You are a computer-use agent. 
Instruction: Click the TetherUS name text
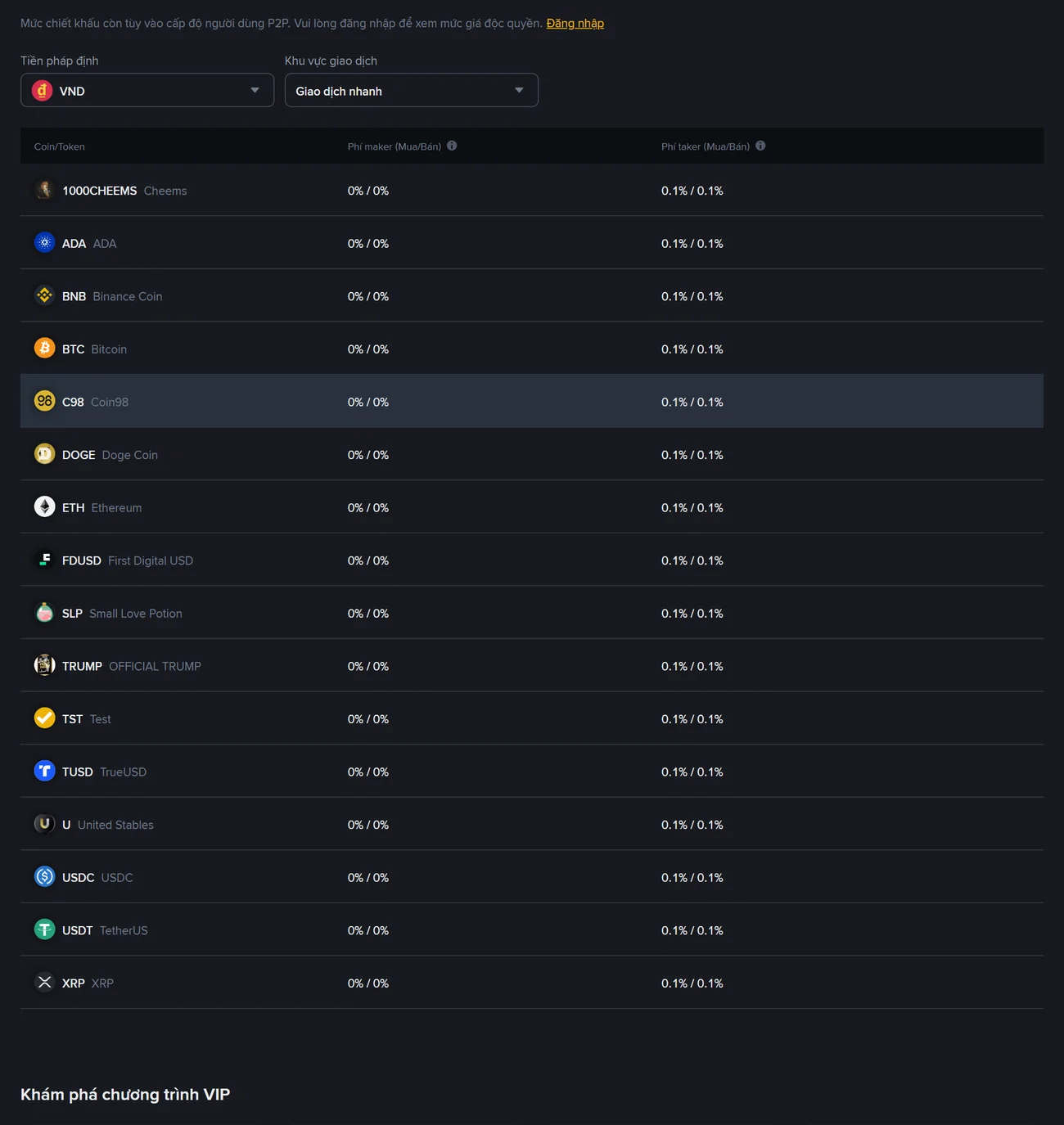pos(124,930)
